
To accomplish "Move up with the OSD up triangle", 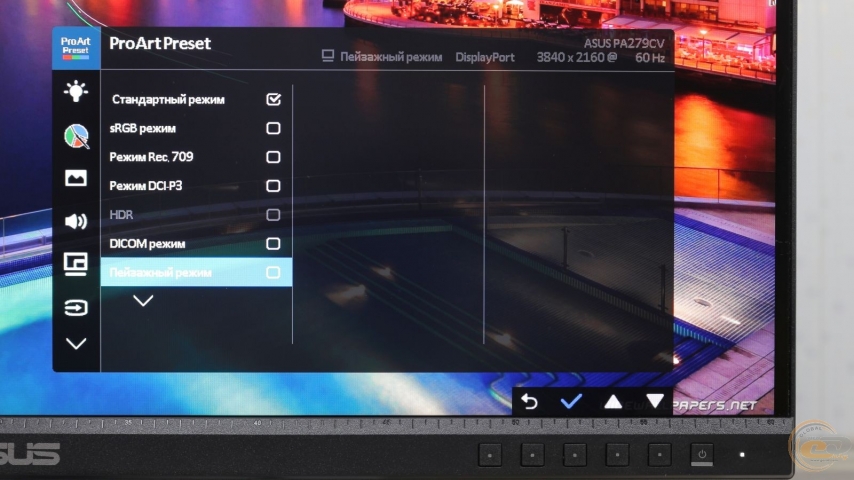I will [613, 402].
